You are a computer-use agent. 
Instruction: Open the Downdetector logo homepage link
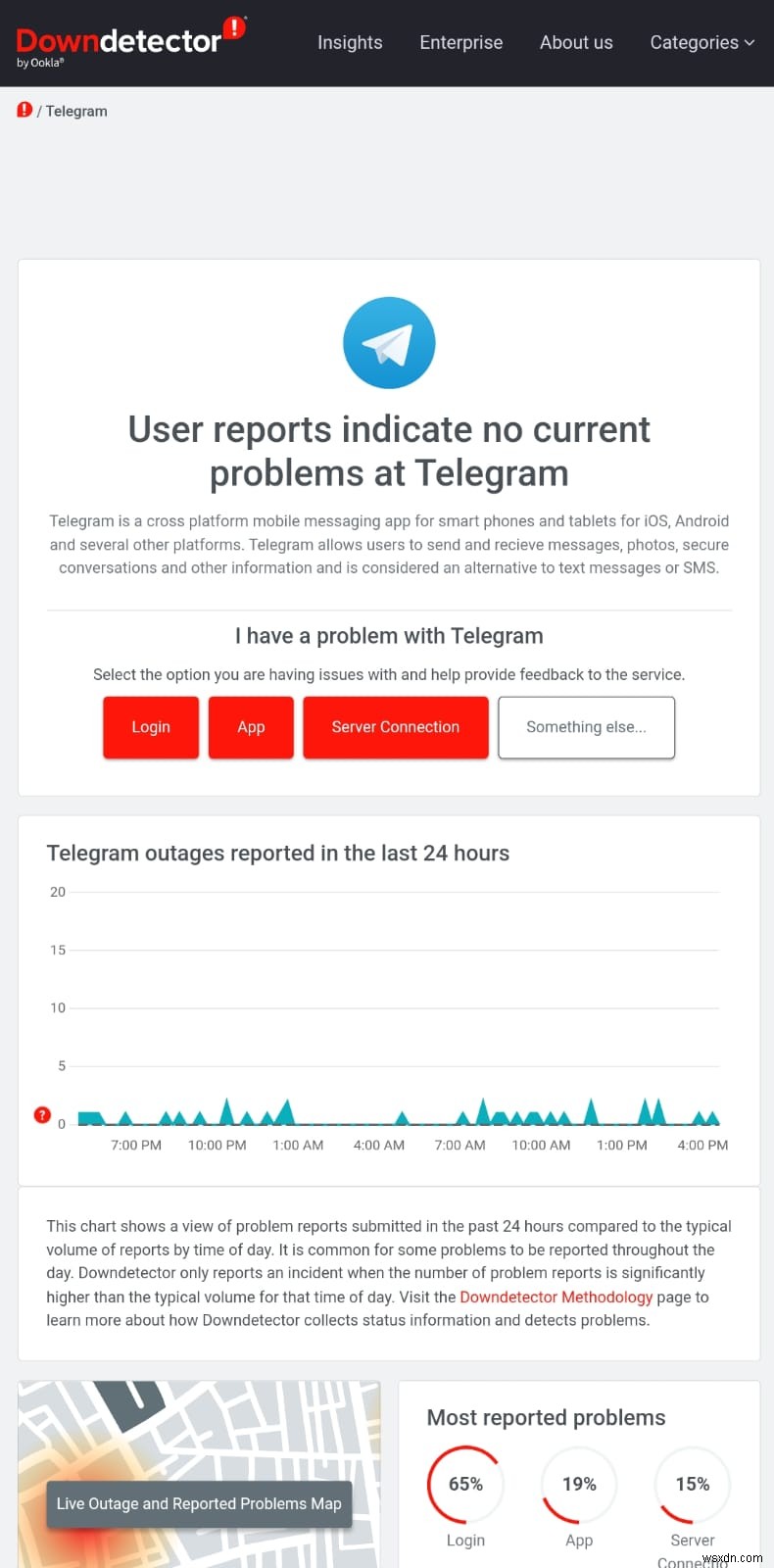point(130,42)
